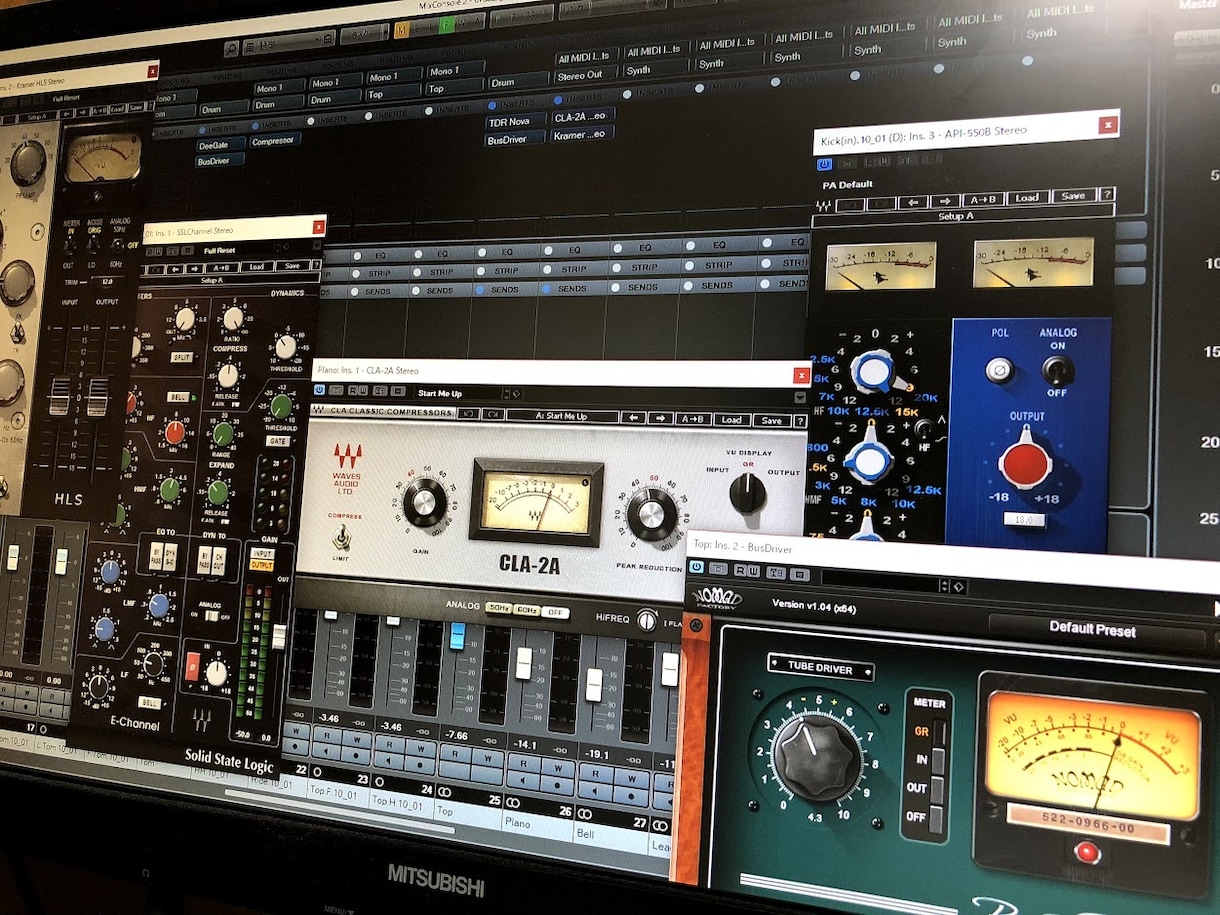Image resolution: width=1220 pixels, height=915 pixels.
Task: Select the TDR Nova insert slot in mixer
Action: [x=514, y=122]
